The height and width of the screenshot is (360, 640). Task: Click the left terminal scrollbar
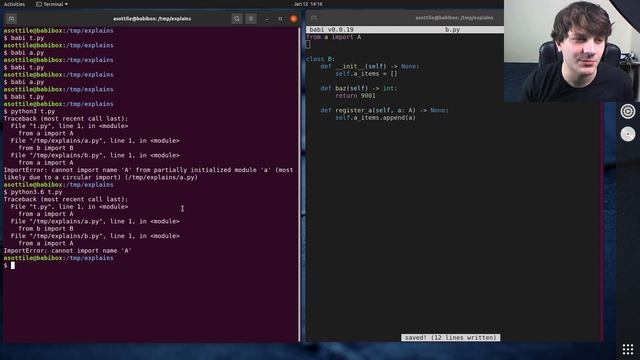[299, 184]
